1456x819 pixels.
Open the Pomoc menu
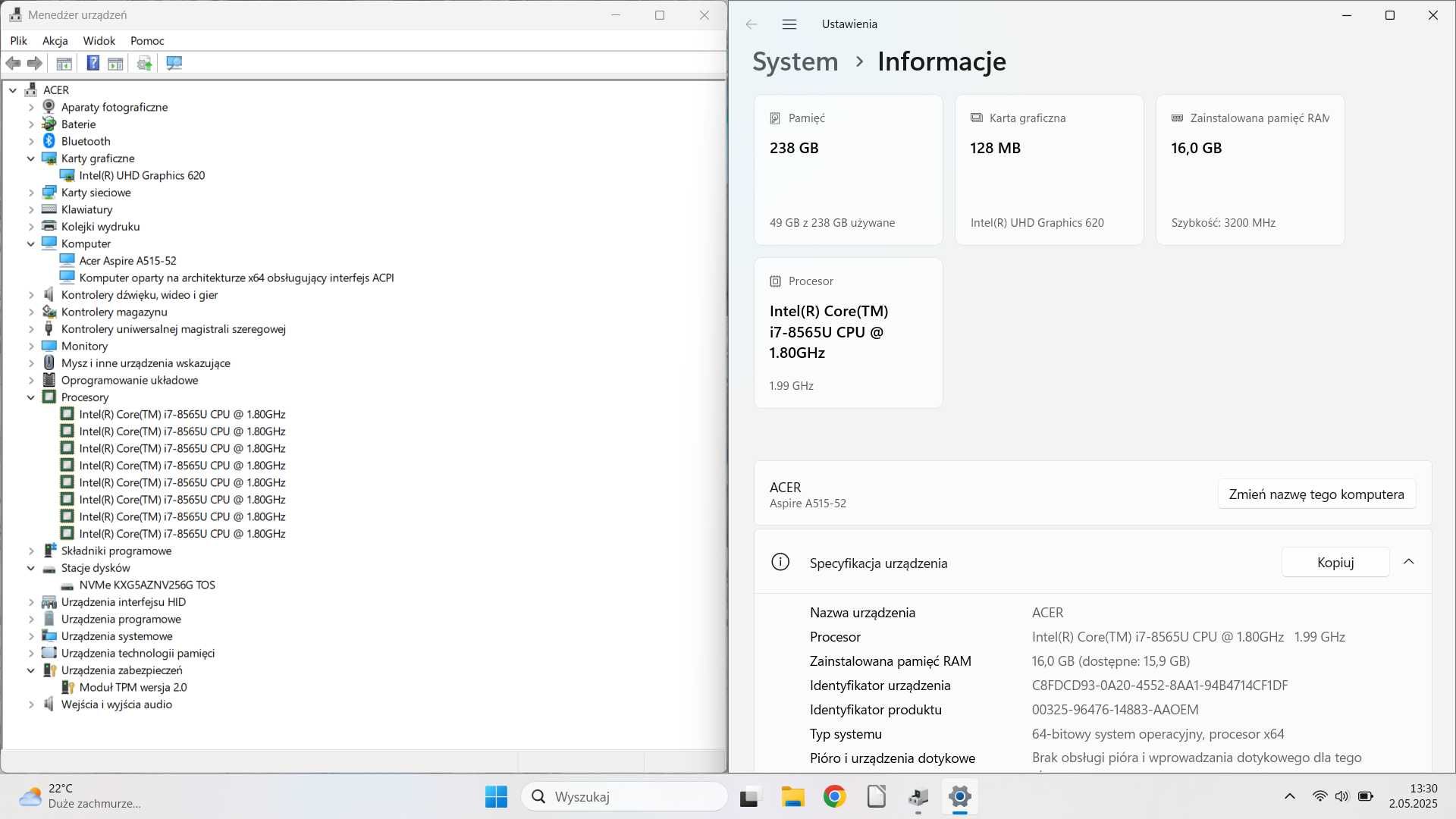click(x=147, y=41)
